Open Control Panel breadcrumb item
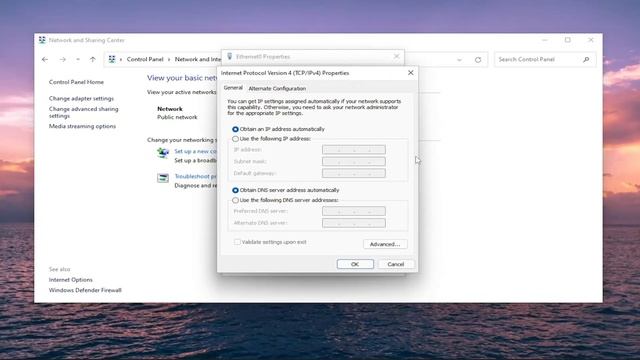 [145, 59]
